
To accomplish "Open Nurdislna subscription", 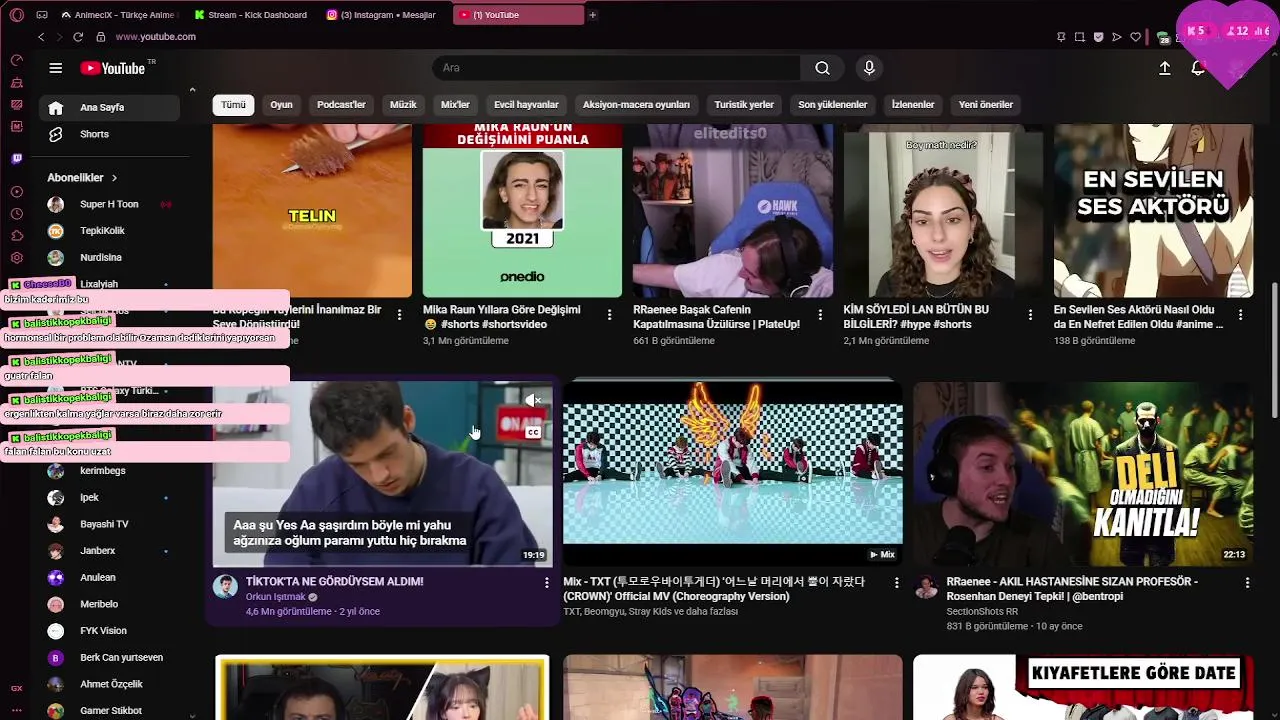I will pos(110,258).
